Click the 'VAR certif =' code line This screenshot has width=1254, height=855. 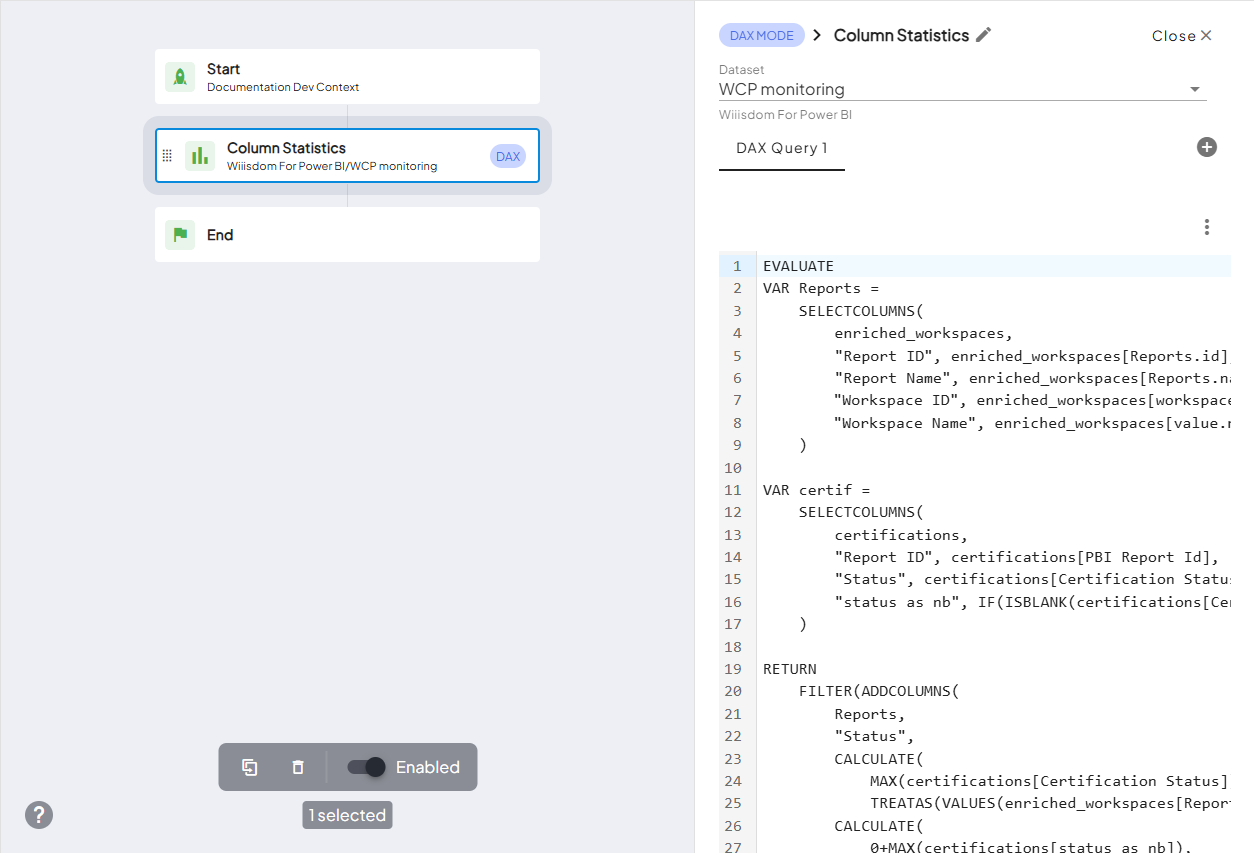click(x=817, y=490)
